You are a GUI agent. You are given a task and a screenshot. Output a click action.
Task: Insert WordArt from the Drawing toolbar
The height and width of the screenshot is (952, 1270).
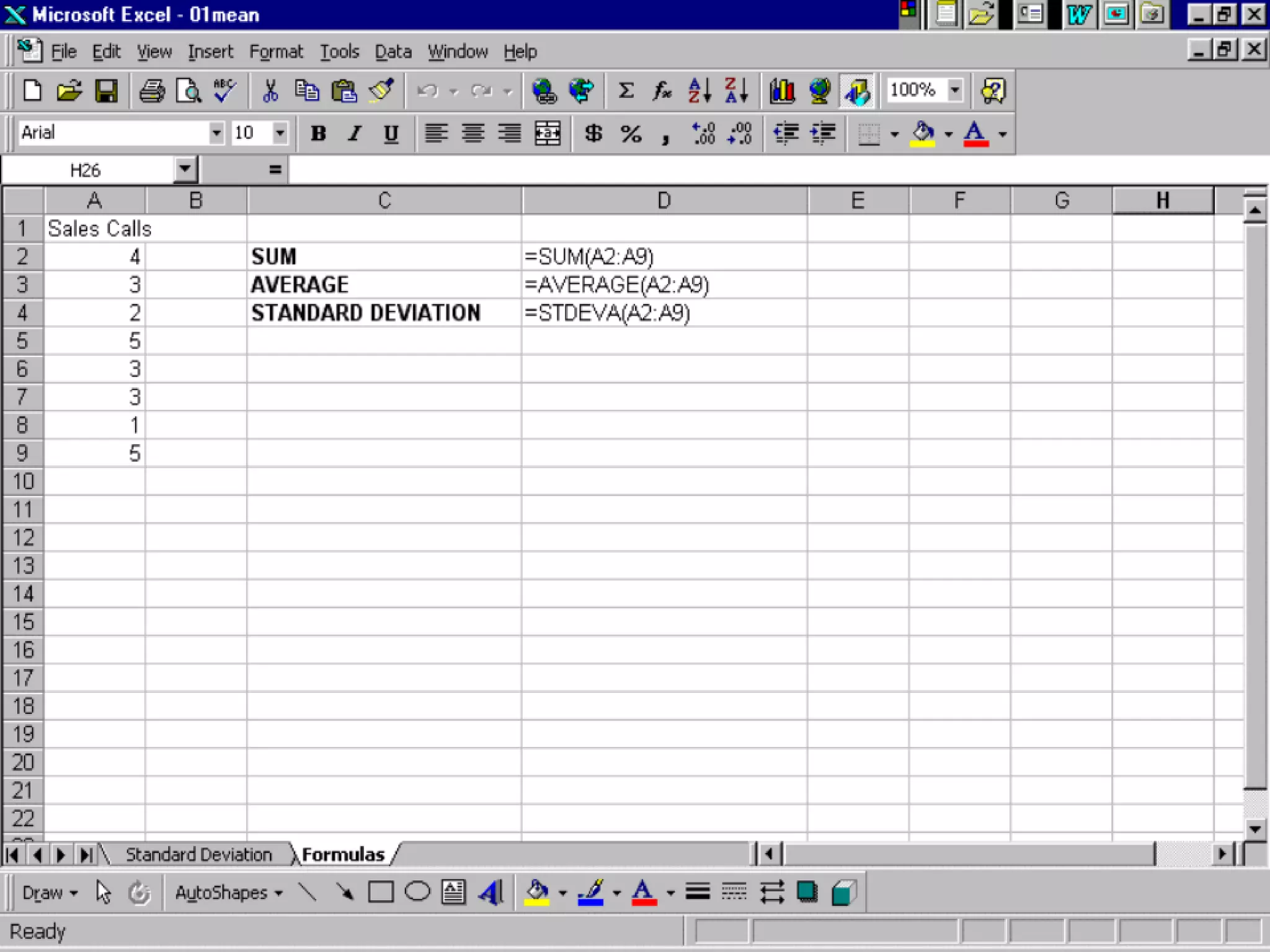click(x=491, y=892)
